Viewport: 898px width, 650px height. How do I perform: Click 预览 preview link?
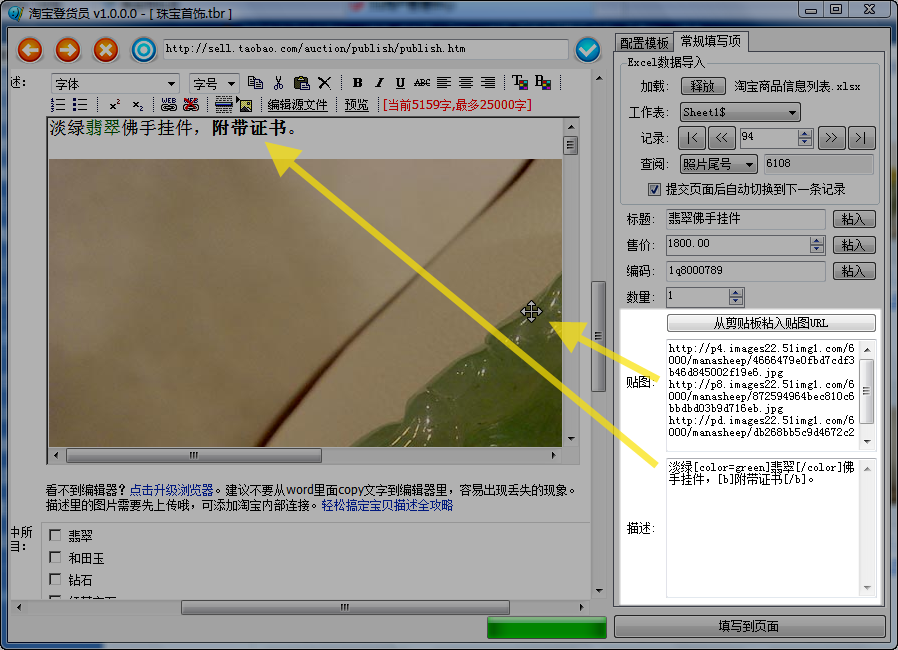pos(356,105)
